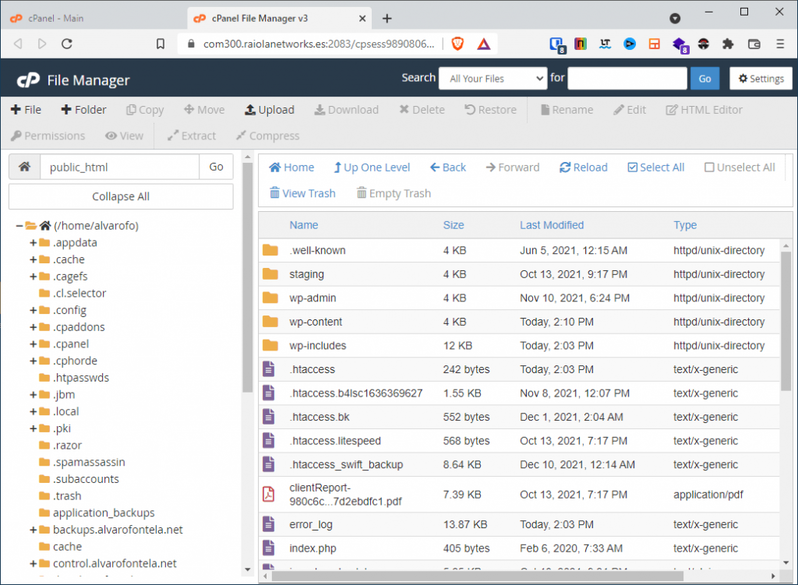Click the file list vertical scrollbar
The image size is (798, 585).
point(786,321)
